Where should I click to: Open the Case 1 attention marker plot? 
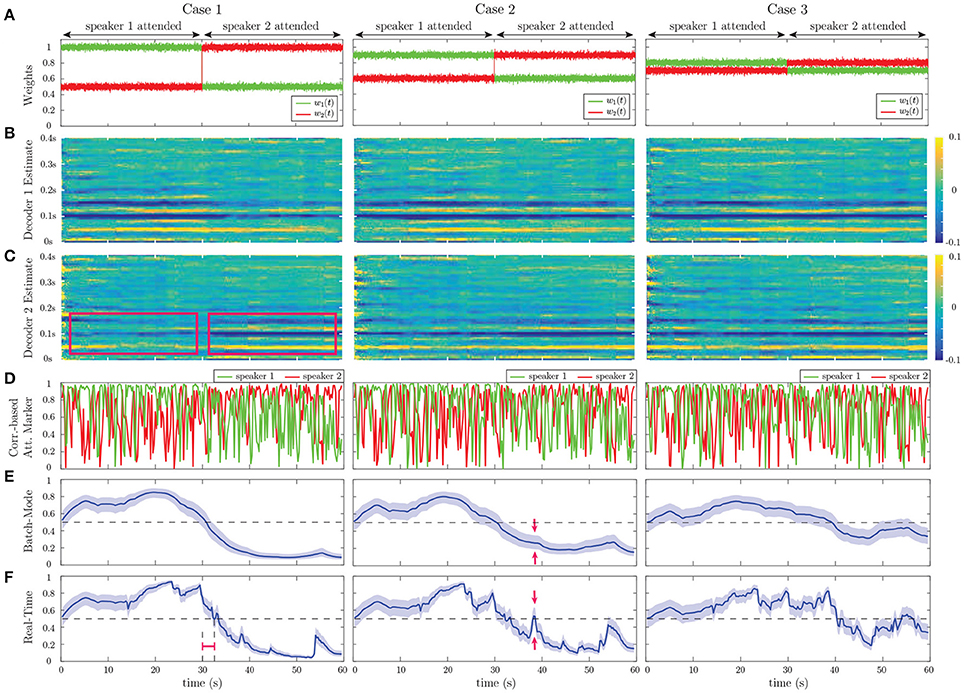[x=201, y=426]
